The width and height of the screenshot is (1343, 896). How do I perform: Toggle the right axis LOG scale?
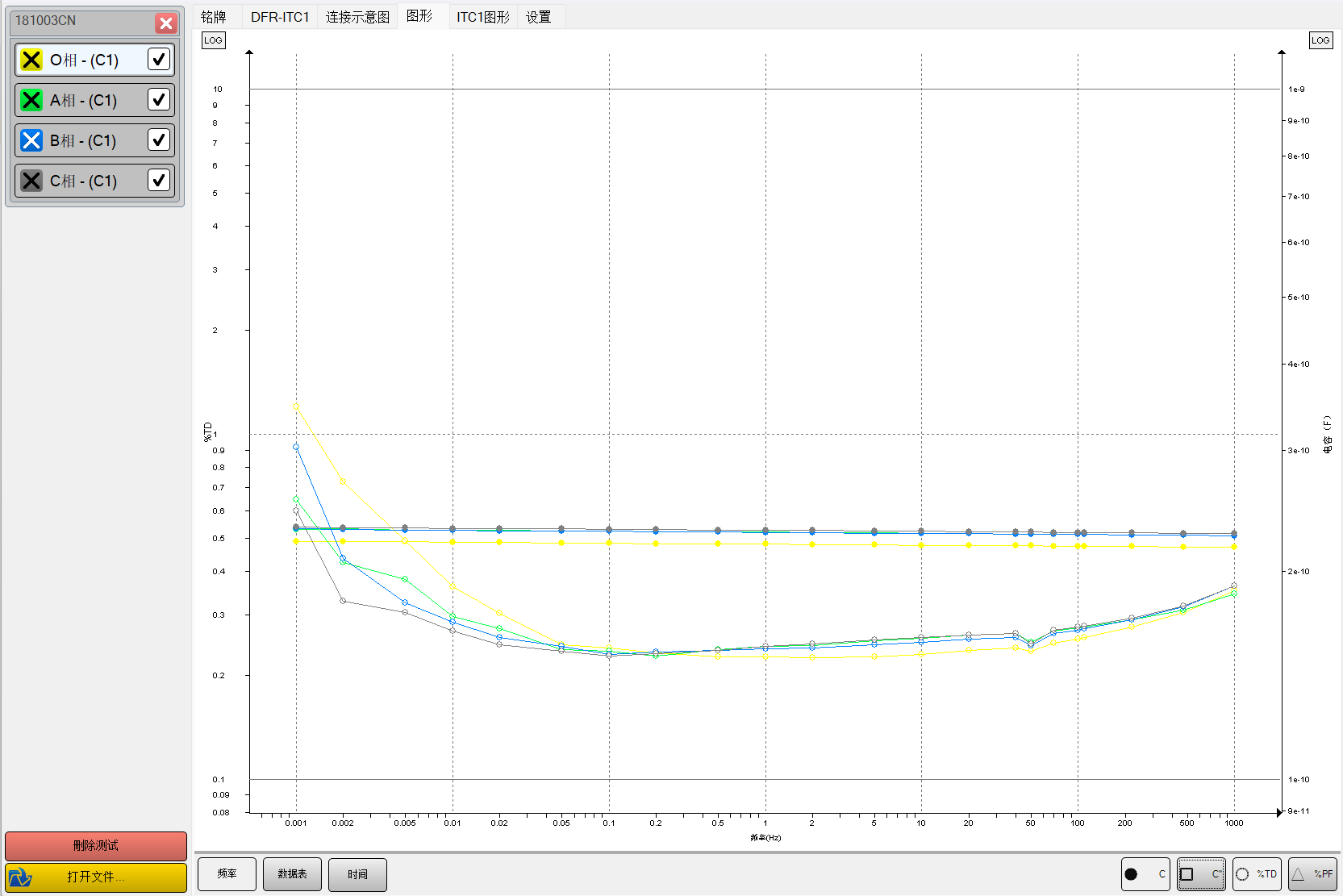1320,40
